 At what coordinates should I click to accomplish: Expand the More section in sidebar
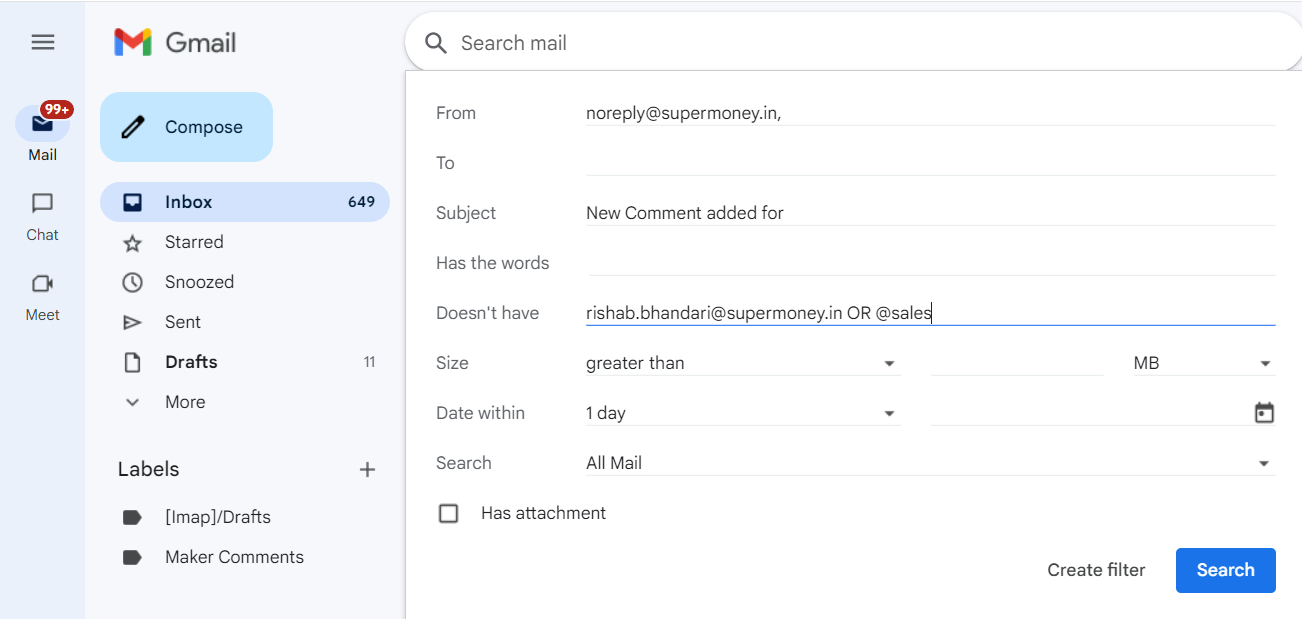click(185, 401)
